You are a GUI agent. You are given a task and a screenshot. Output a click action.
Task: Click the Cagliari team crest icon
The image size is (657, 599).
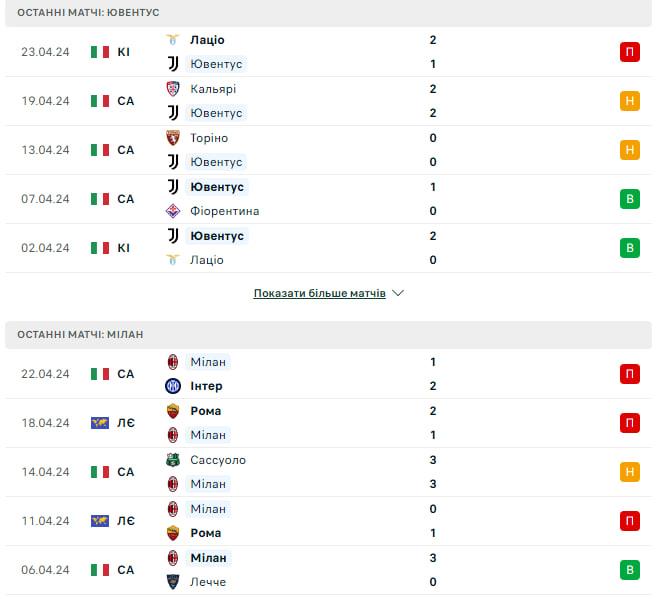pos(172,89)
